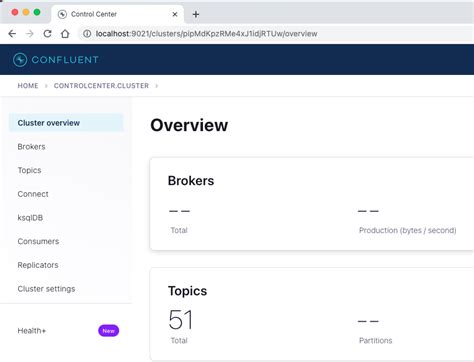This screenshot has height=362, width=474.
Task: Click the CONFLUENT wordmark
Action: pyautogui.click(x=65, y=60)
